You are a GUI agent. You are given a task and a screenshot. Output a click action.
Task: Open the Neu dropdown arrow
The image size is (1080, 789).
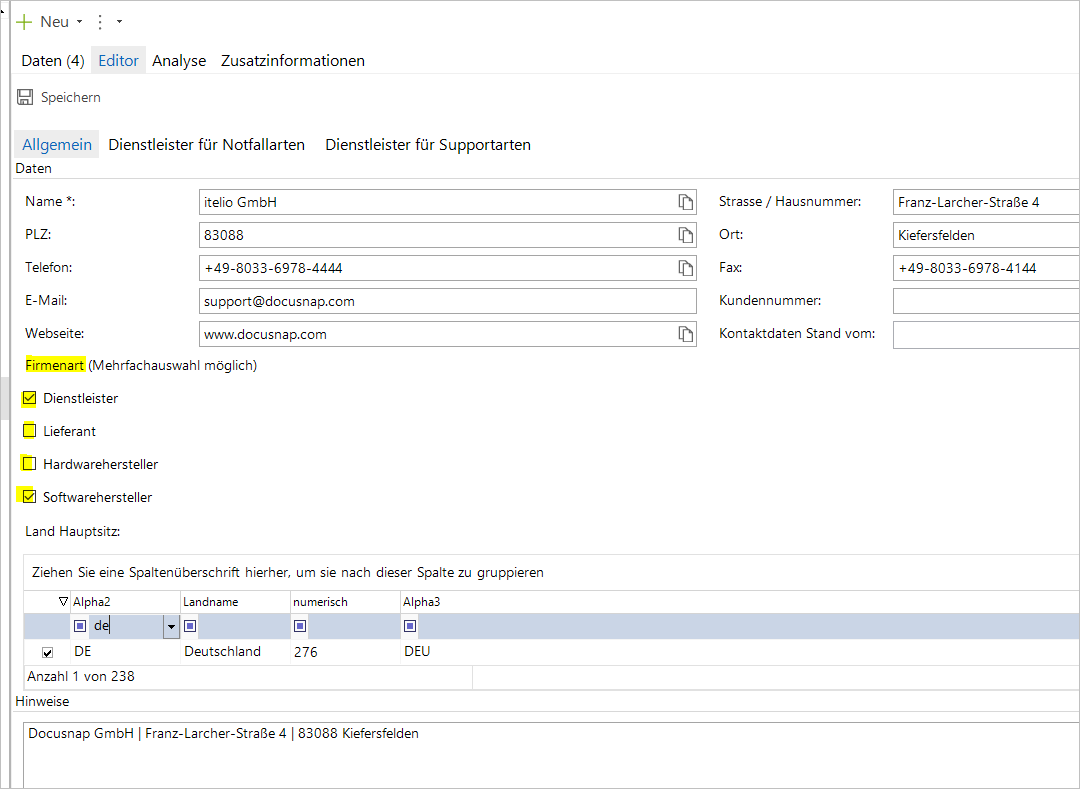coord(79,22)
